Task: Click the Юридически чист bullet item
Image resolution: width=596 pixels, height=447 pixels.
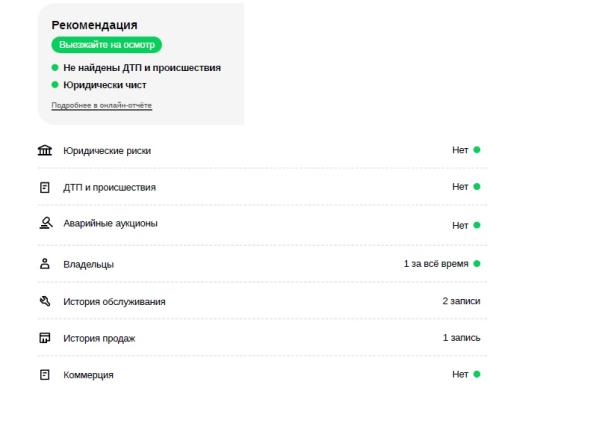Action: pos(99,85)
